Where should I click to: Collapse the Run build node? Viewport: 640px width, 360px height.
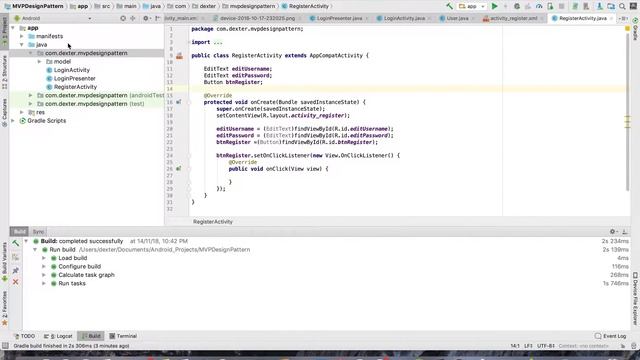(x=35, y=249)
